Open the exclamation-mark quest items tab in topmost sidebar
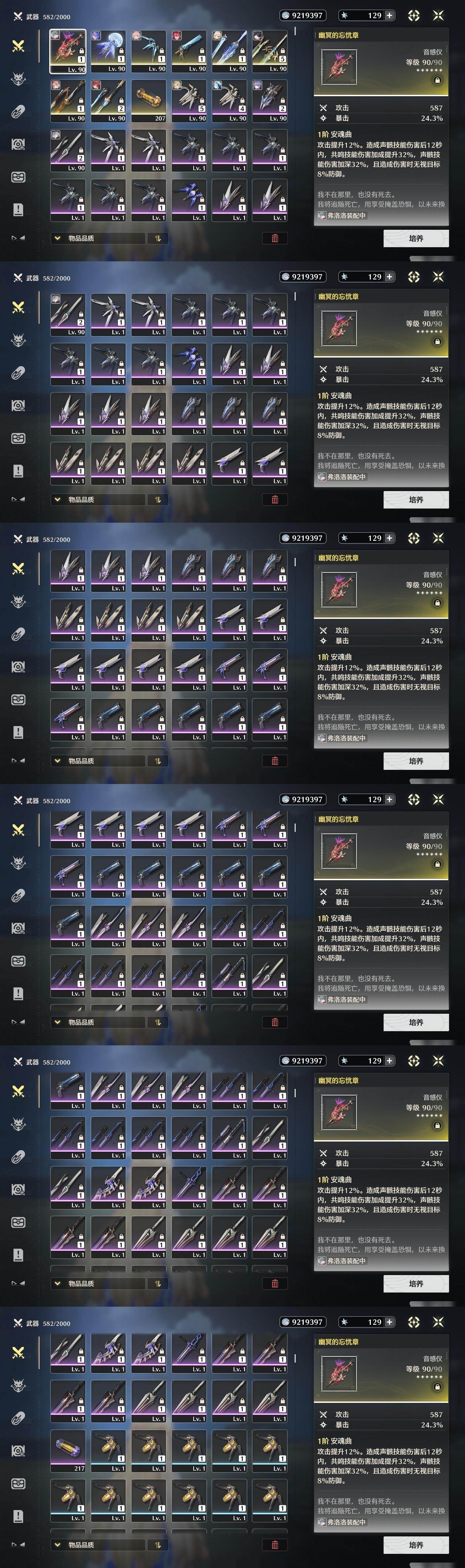 pos(18,210)
